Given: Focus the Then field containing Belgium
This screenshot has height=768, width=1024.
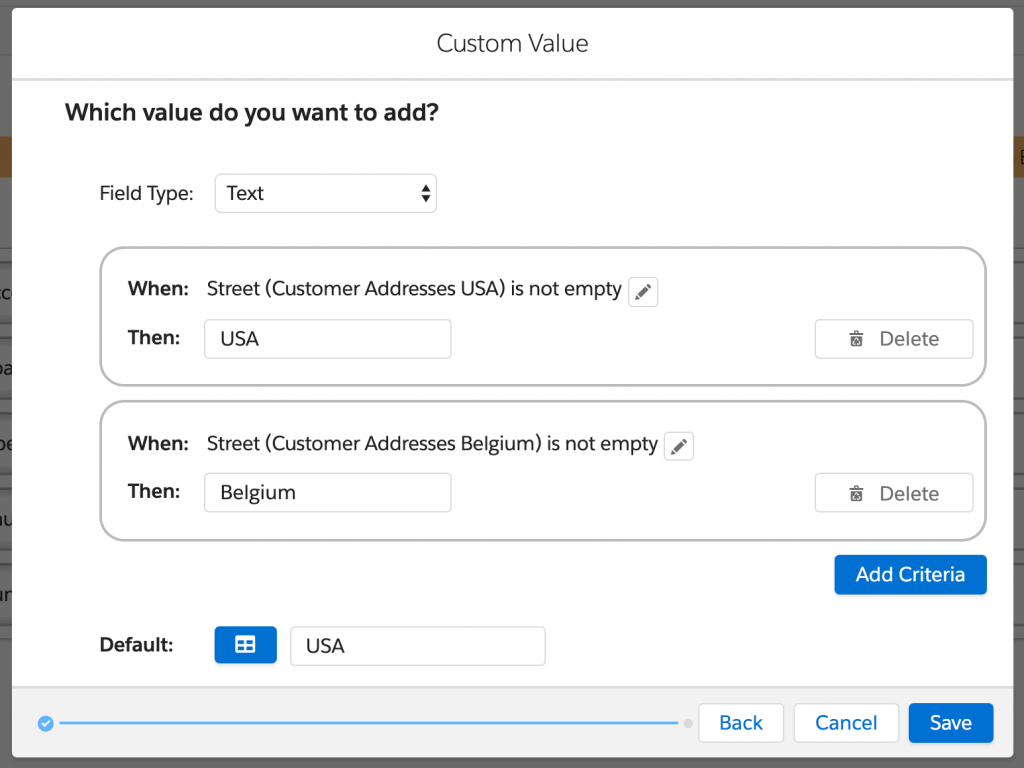Looking at the screenshot, I should coord(327,493).
